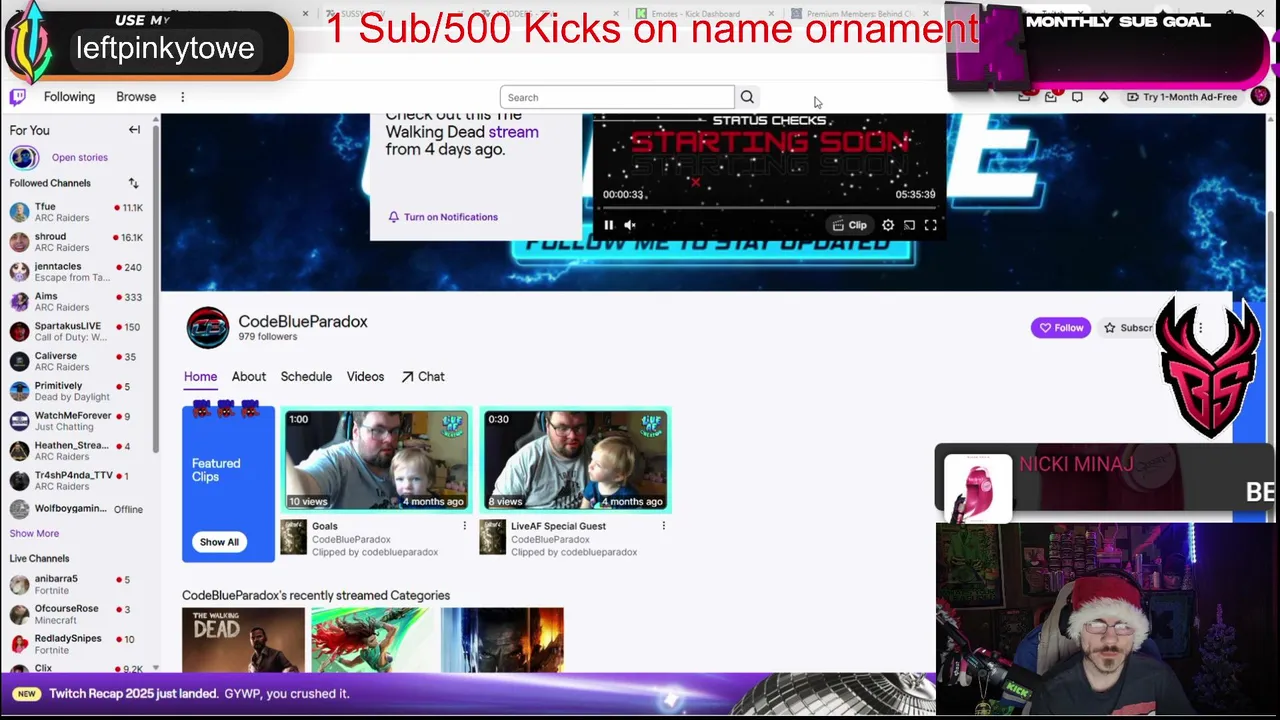Viewport: 1280px width, 720px height.
Task: Play the LiveAF Special Guest clip thumbnail
Action: pos(575,461)
